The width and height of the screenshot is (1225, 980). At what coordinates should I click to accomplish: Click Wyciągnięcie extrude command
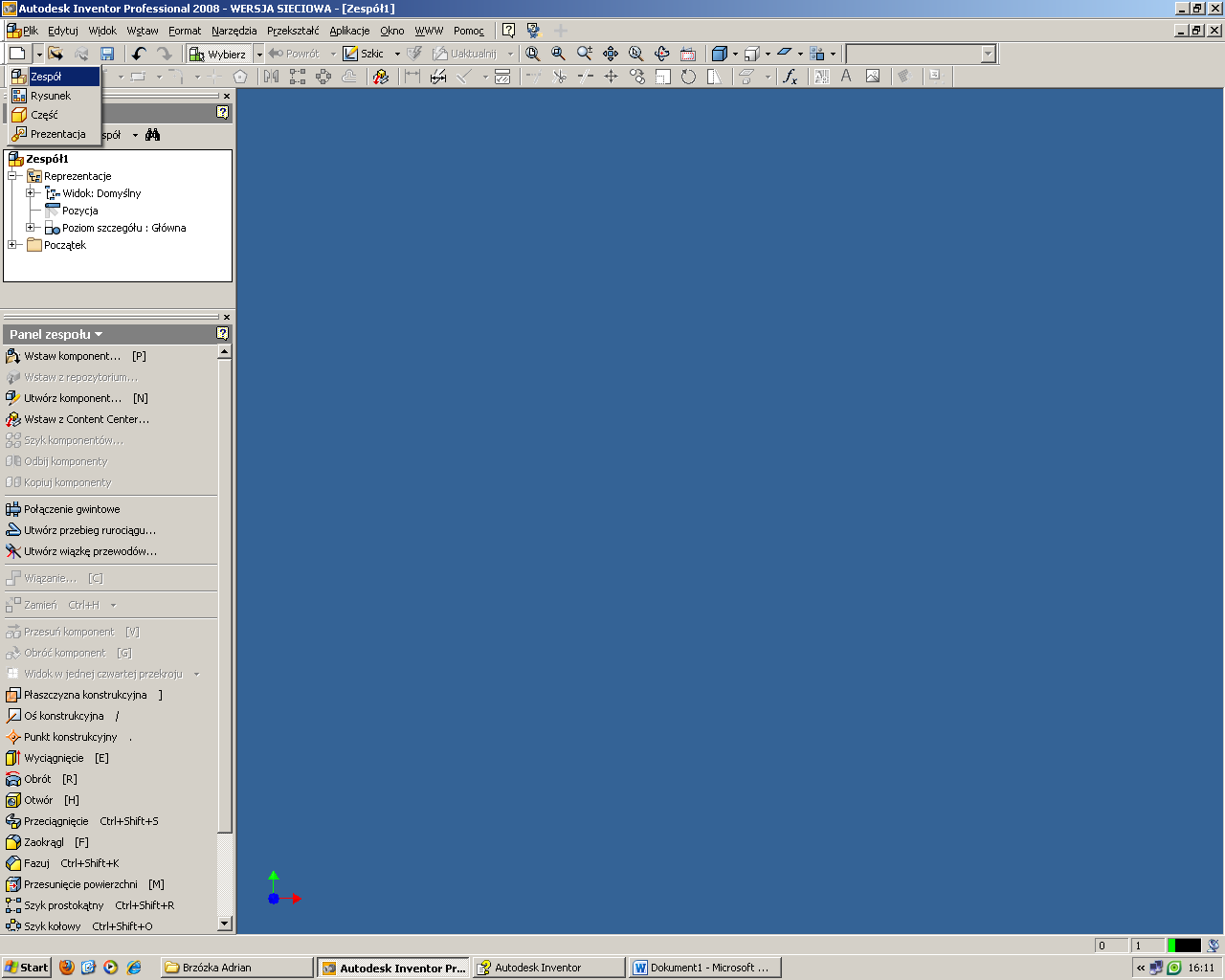57,758
